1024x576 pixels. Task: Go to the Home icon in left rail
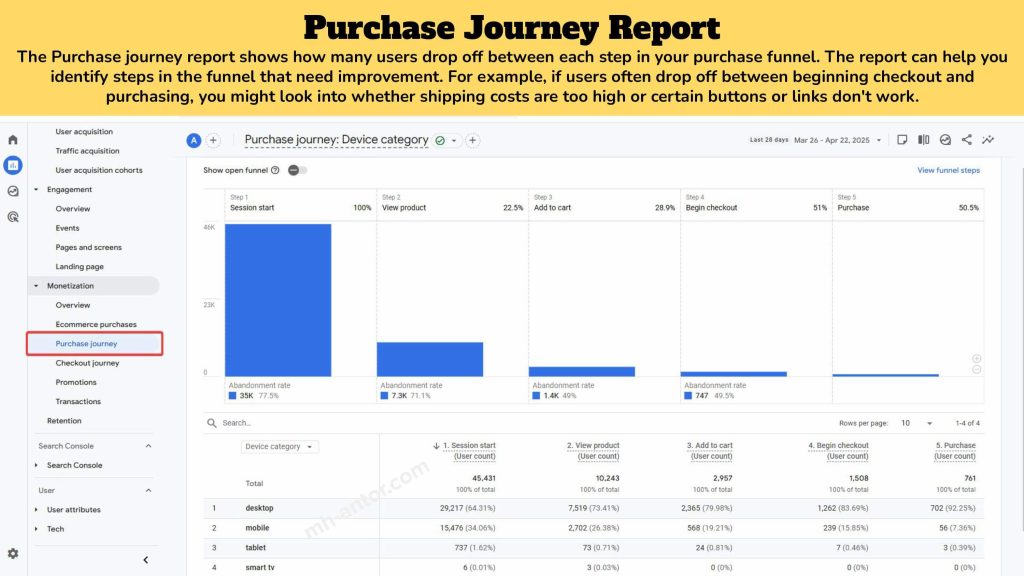coord(12,140)
